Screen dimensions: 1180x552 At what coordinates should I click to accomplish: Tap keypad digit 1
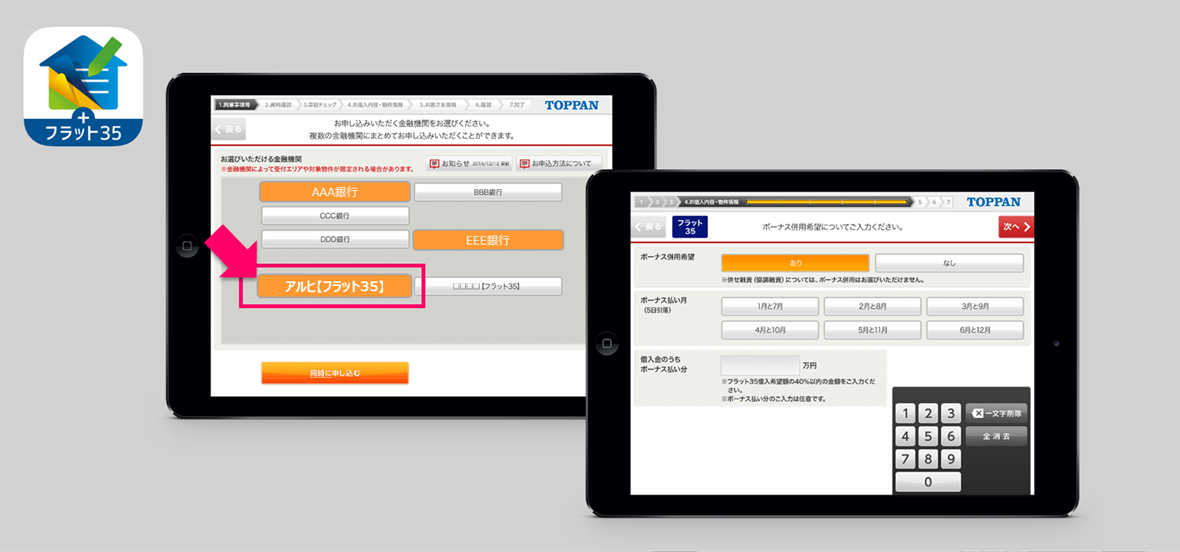(906, 414)
